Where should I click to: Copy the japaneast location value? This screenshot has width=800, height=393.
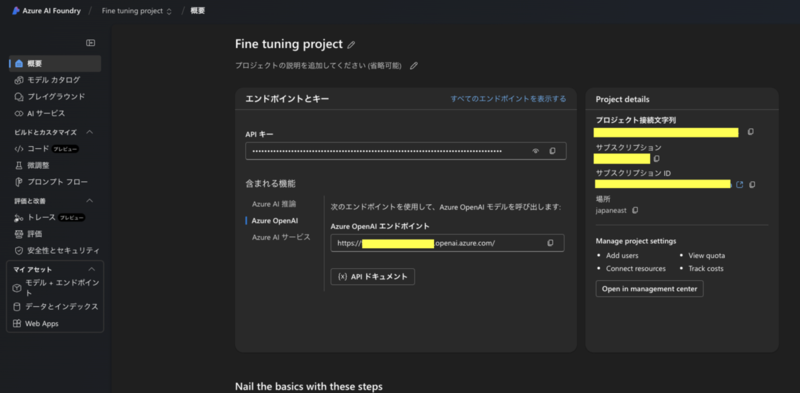click(x=635, y=210)
